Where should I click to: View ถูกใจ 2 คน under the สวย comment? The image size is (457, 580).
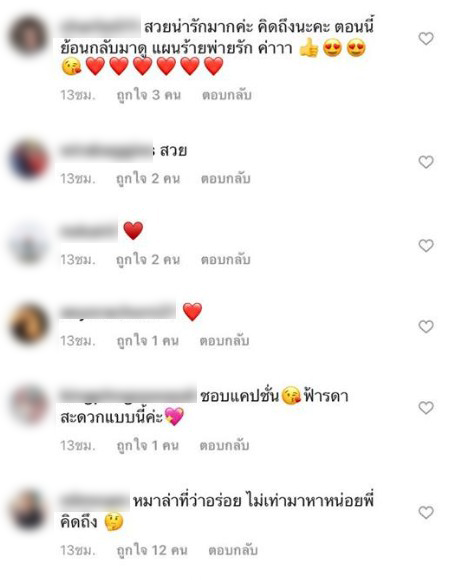[148, 179]
